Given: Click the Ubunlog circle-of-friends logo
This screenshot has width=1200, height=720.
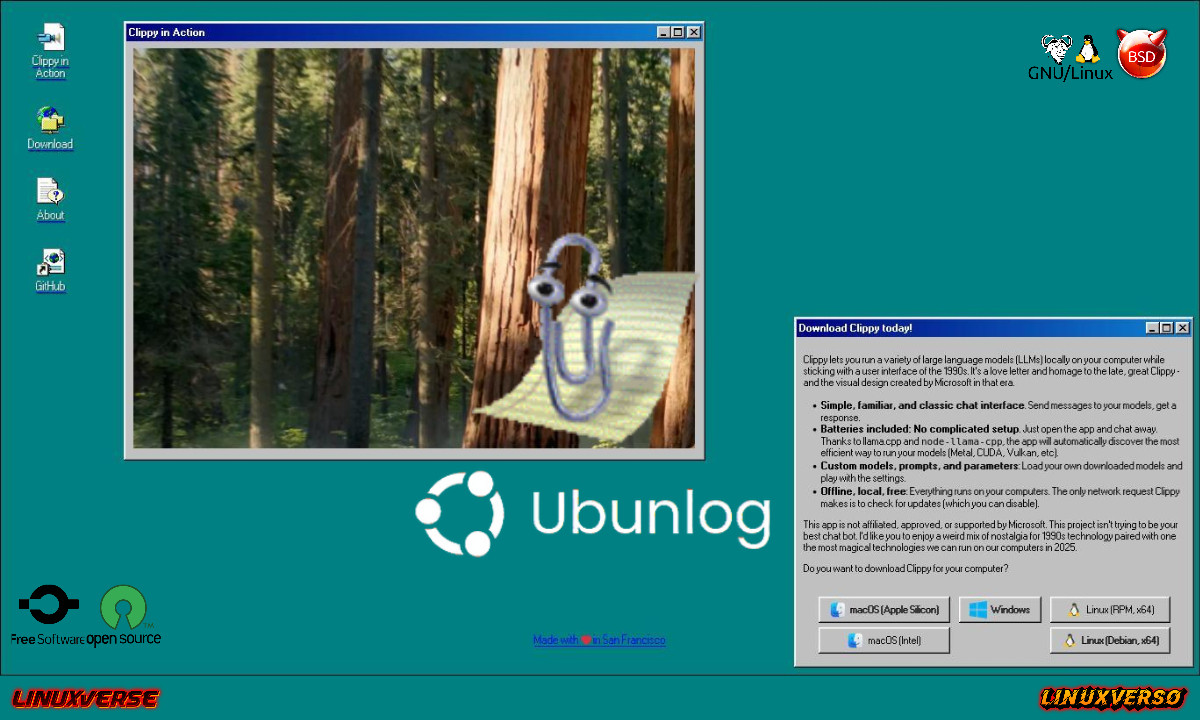Looking at the screenshot, I should pyautogui.click(x=459, y=514).
